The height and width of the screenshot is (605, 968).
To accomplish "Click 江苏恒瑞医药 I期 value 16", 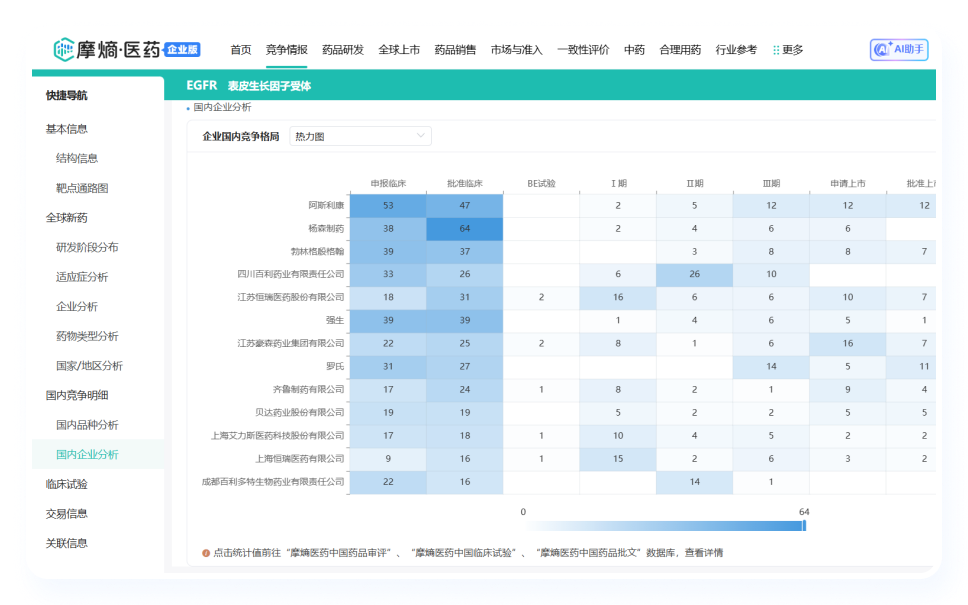I will coord(618,298).
